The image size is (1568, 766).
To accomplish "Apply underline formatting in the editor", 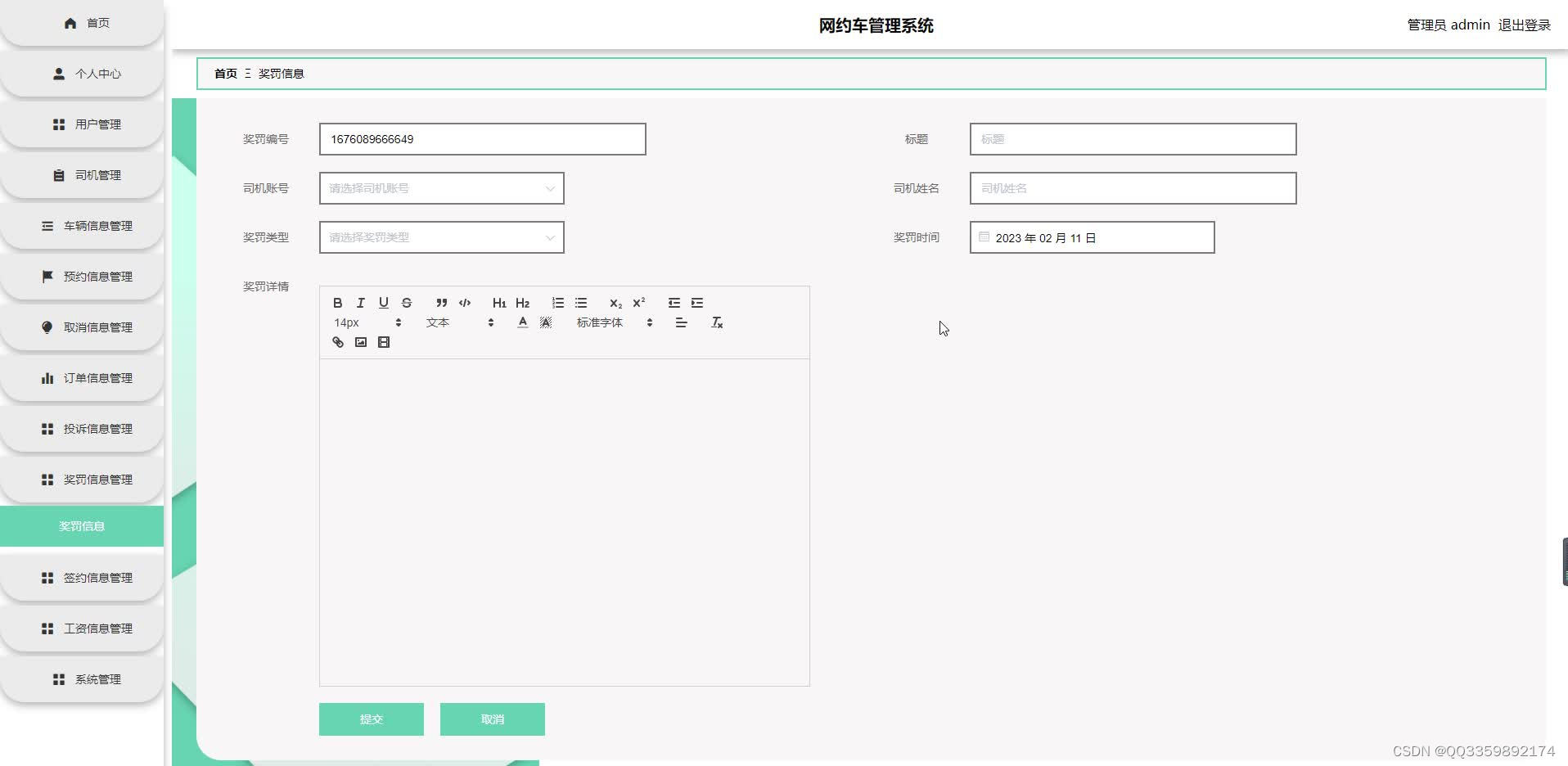I will [x=383, y=303].
